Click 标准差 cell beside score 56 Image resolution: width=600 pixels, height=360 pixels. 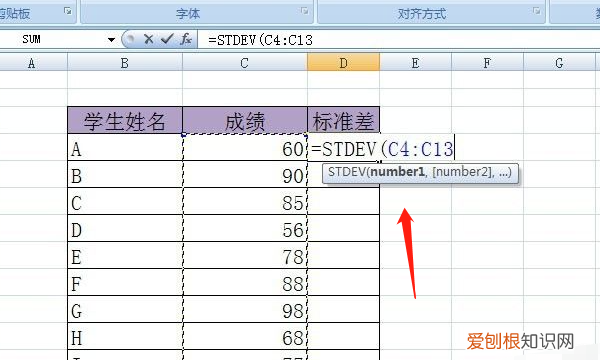(344, 228)
